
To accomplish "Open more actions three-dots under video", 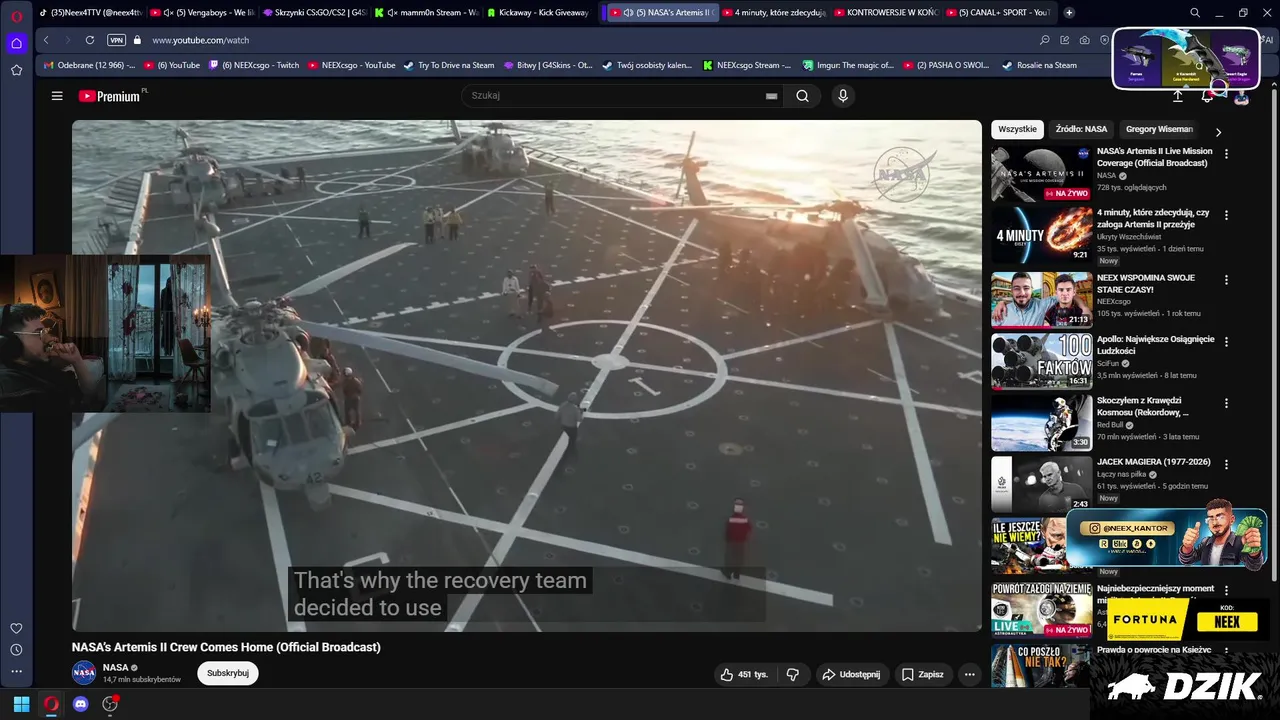I will tap(969, 675).
